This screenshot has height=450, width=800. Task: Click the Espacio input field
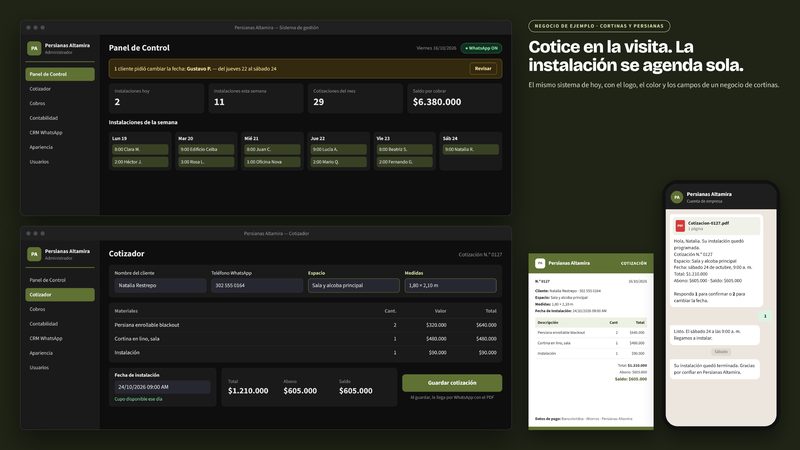tap(354, 285)
